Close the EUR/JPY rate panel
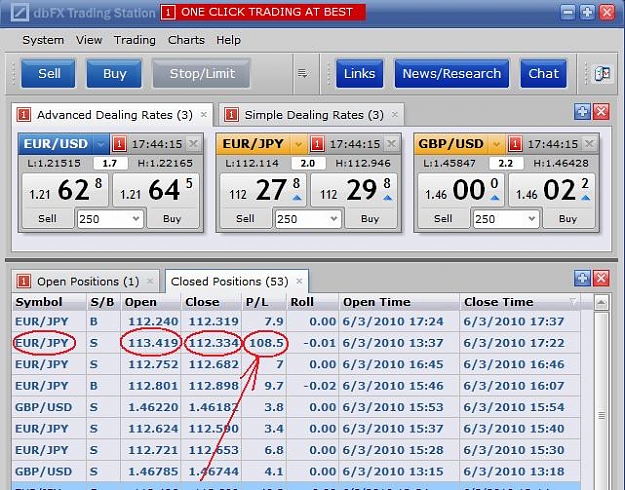The height and width of the screenshot is (490, 625). [x=391, y=144]
